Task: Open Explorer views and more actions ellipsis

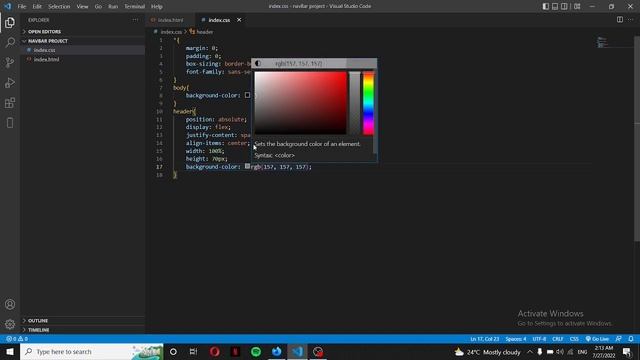Action: [x=135, y=20]
